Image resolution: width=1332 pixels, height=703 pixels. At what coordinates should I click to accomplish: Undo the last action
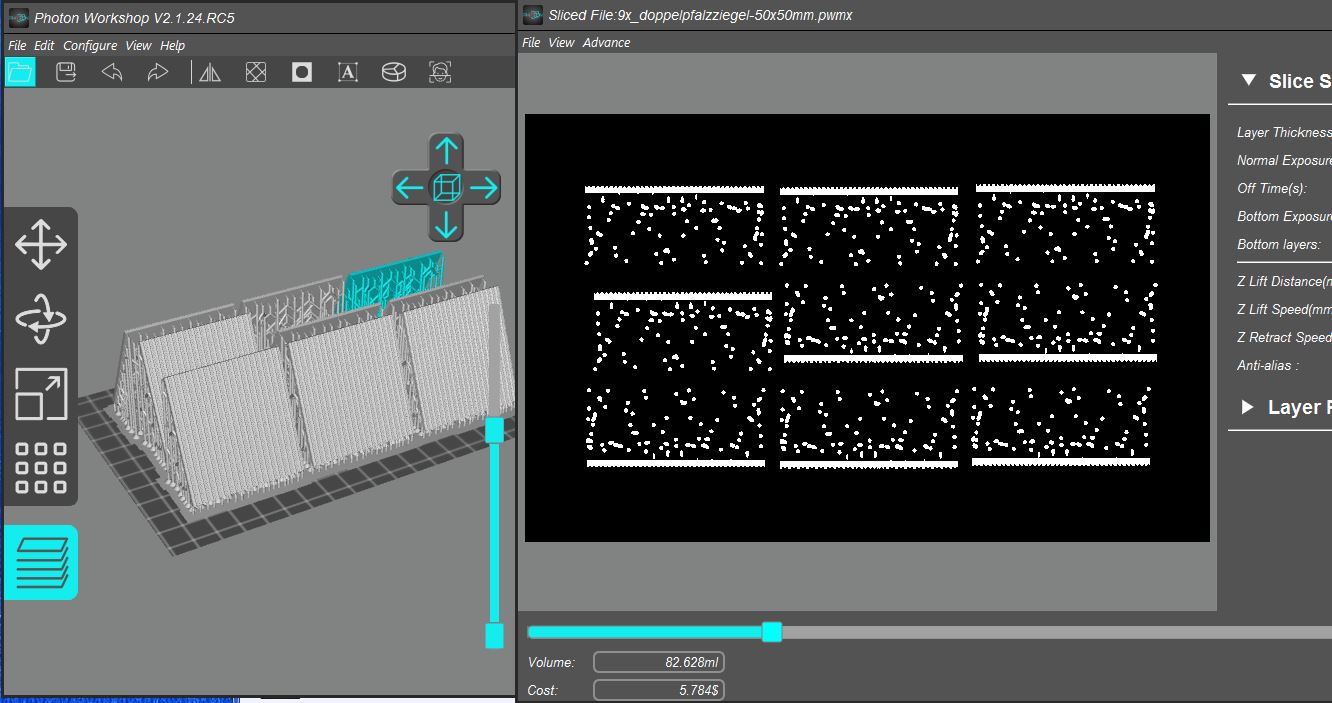(x=112, y=72)
